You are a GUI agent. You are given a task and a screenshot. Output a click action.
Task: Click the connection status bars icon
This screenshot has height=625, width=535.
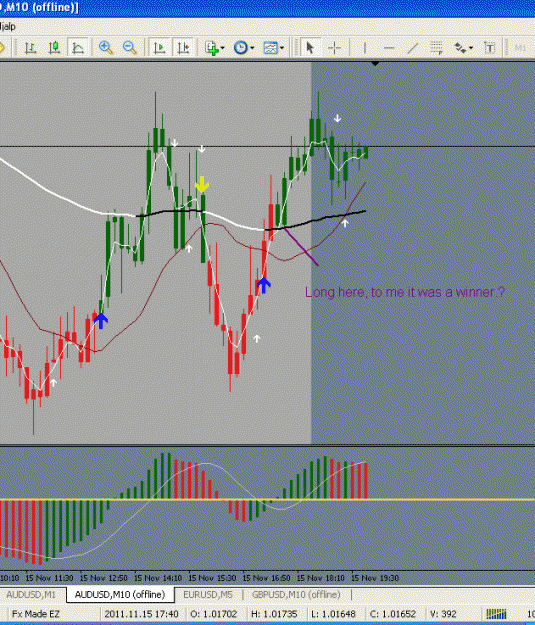[496, 614]
